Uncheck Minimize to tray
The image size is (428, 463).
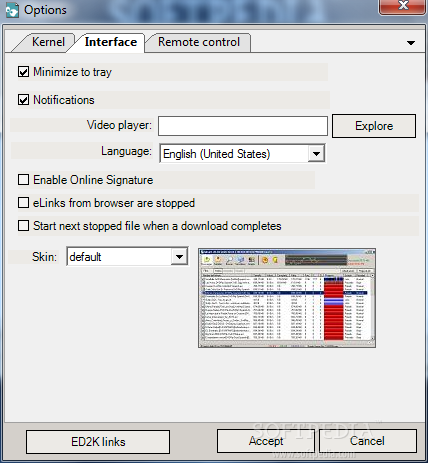point(23,72)
